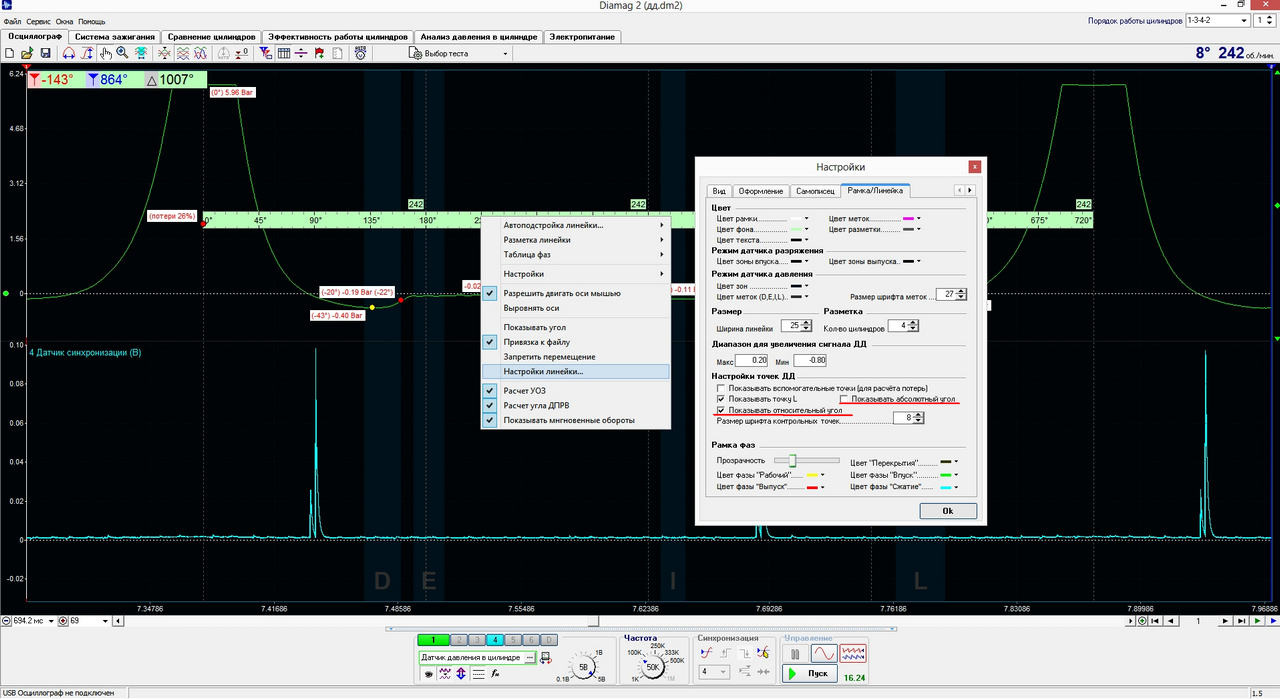Viewport: 1280px width, 699px height.
Task: Toggle Расчет угла ДПРВ menu option
Action: point(575,405)
